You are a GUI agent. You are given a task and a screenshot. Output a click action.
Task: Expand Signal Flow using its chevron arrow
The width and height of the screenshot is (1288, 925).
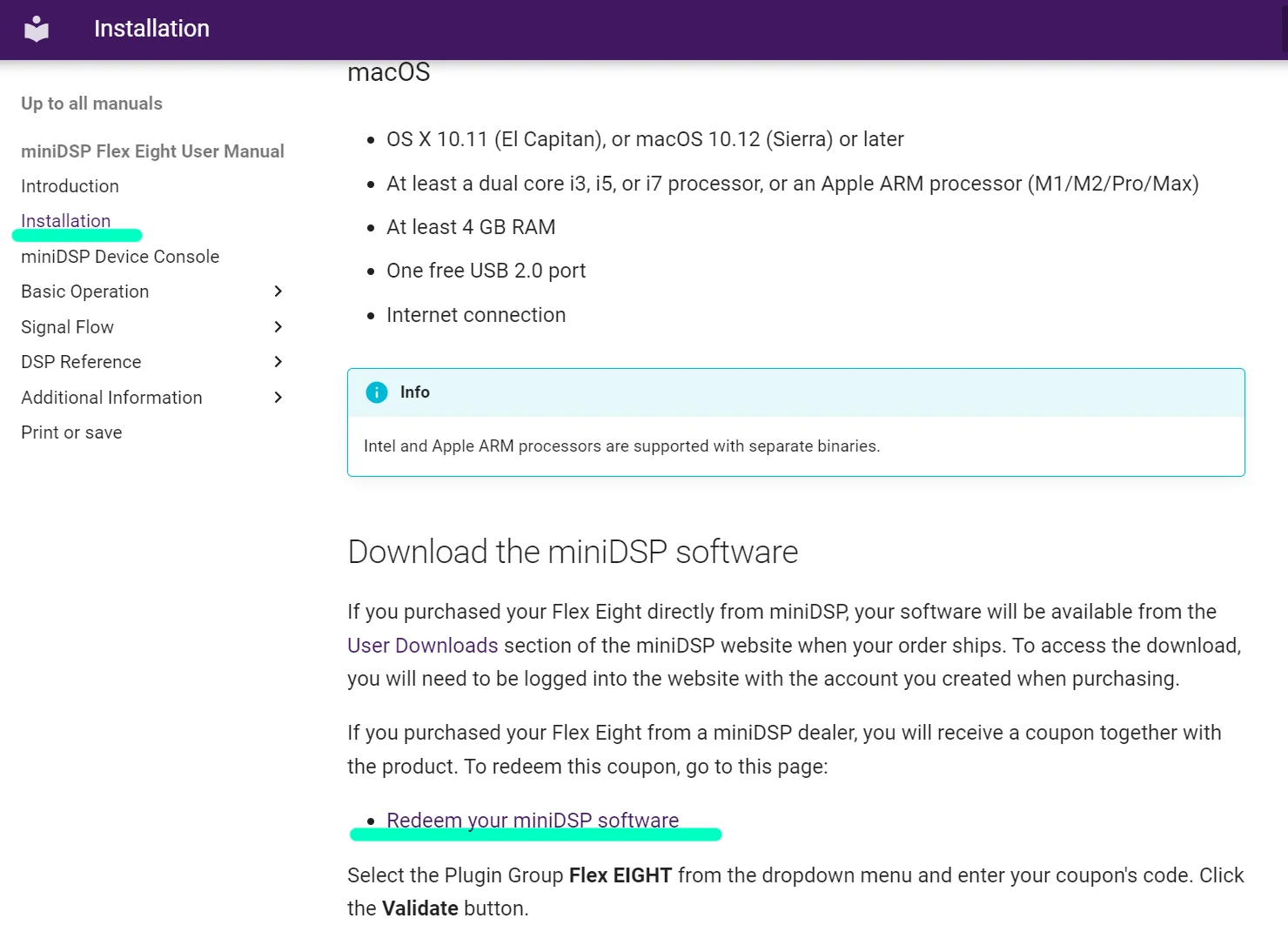[x=278, y=327]
